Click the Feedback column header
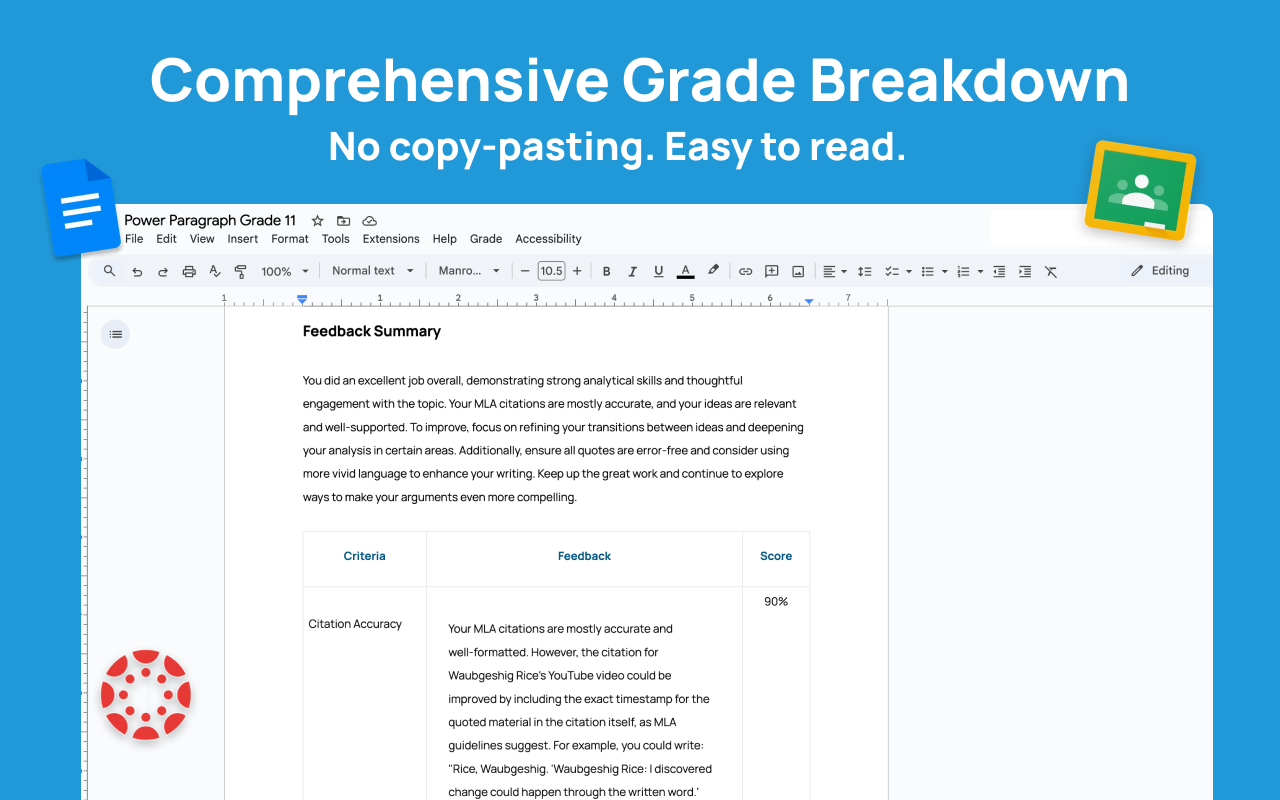Image resolution: width=1280 pixels, height=800 pixels. click(x=584, y=556)
